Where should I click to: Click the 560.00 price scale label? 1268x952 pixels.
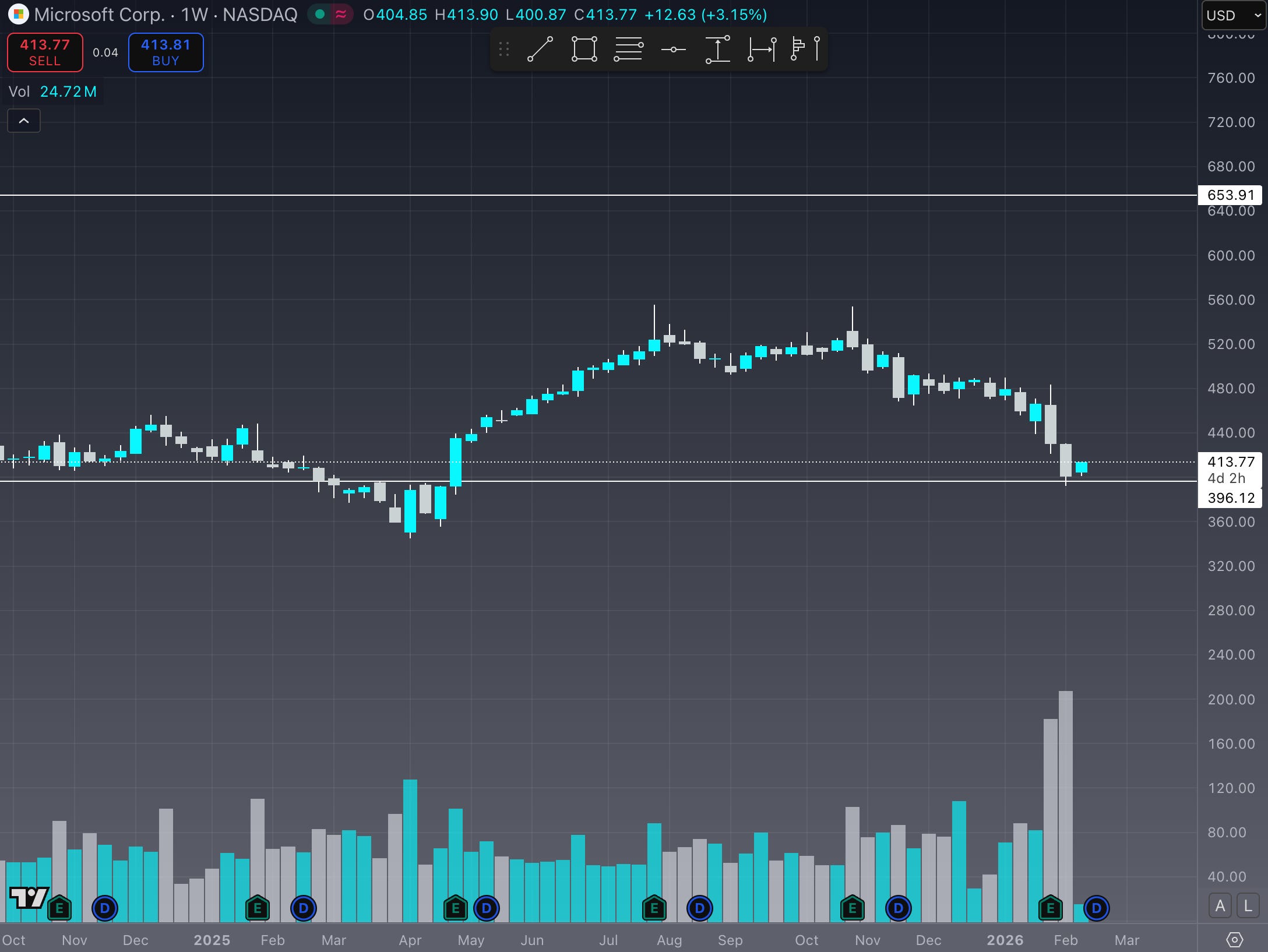point(1231,300)
